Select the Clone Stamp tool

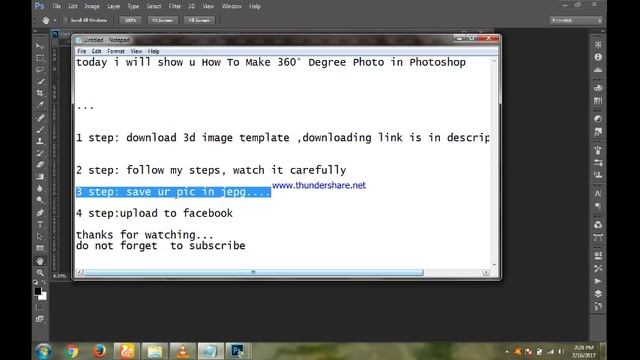pyautogui.click(x=40, y=141)
